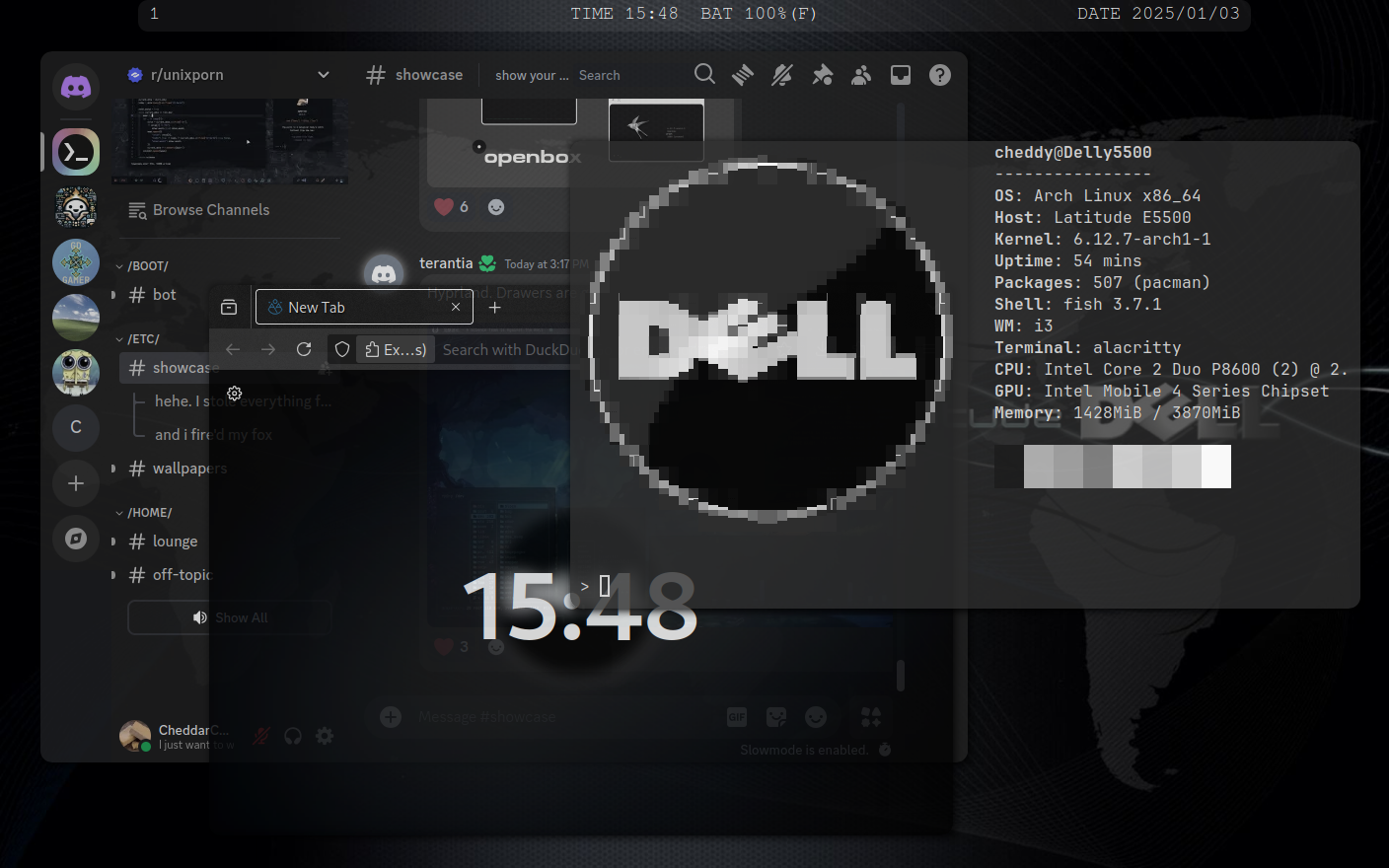The width and height of the screenshot is (1389, 868).
Task: Toggle the heart reaction with 3
Action: tap(452, 646)
